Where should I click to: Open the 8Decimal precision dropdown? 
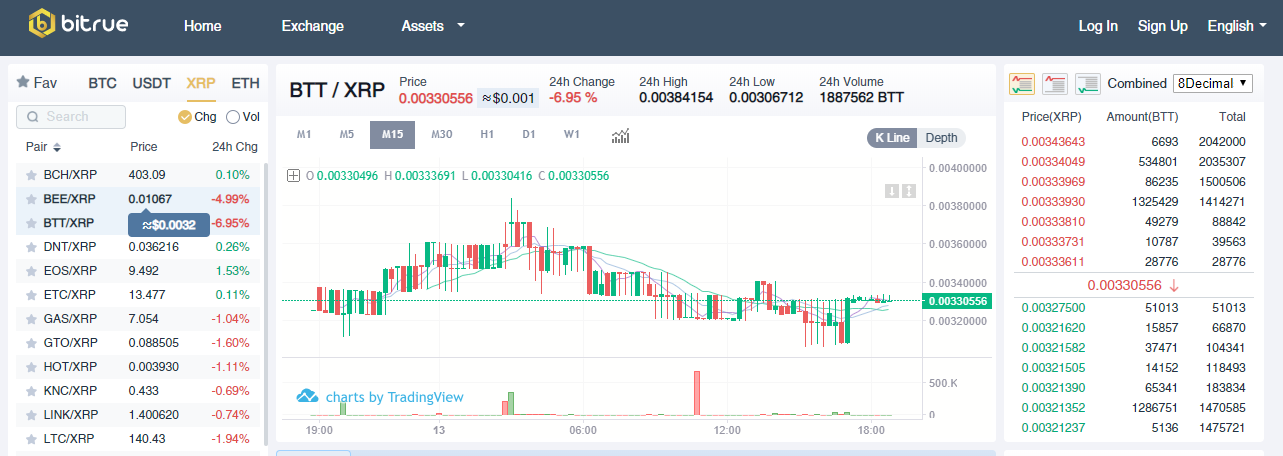(x=1213, y=83)
